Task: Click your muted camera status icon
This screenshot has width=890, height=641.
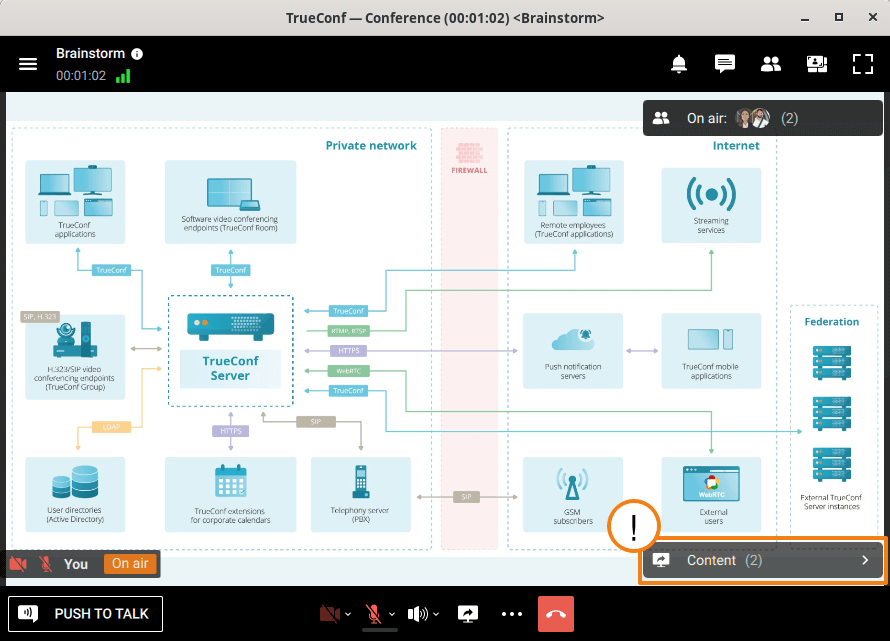Action: 18,564
